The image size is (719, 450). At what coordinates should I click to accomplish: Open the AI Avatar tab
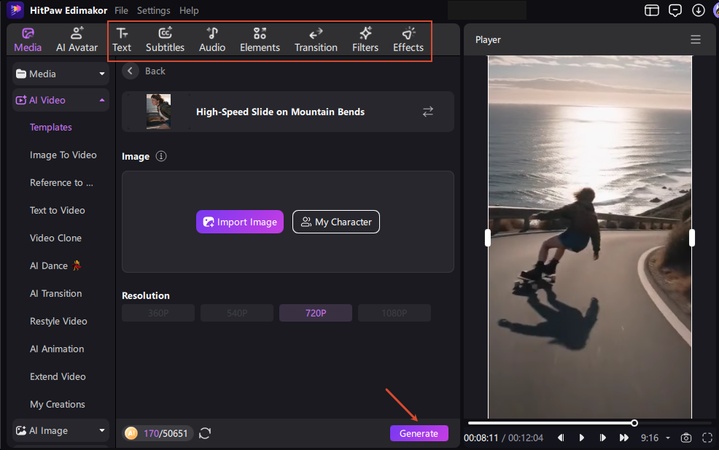pos(77,40)
